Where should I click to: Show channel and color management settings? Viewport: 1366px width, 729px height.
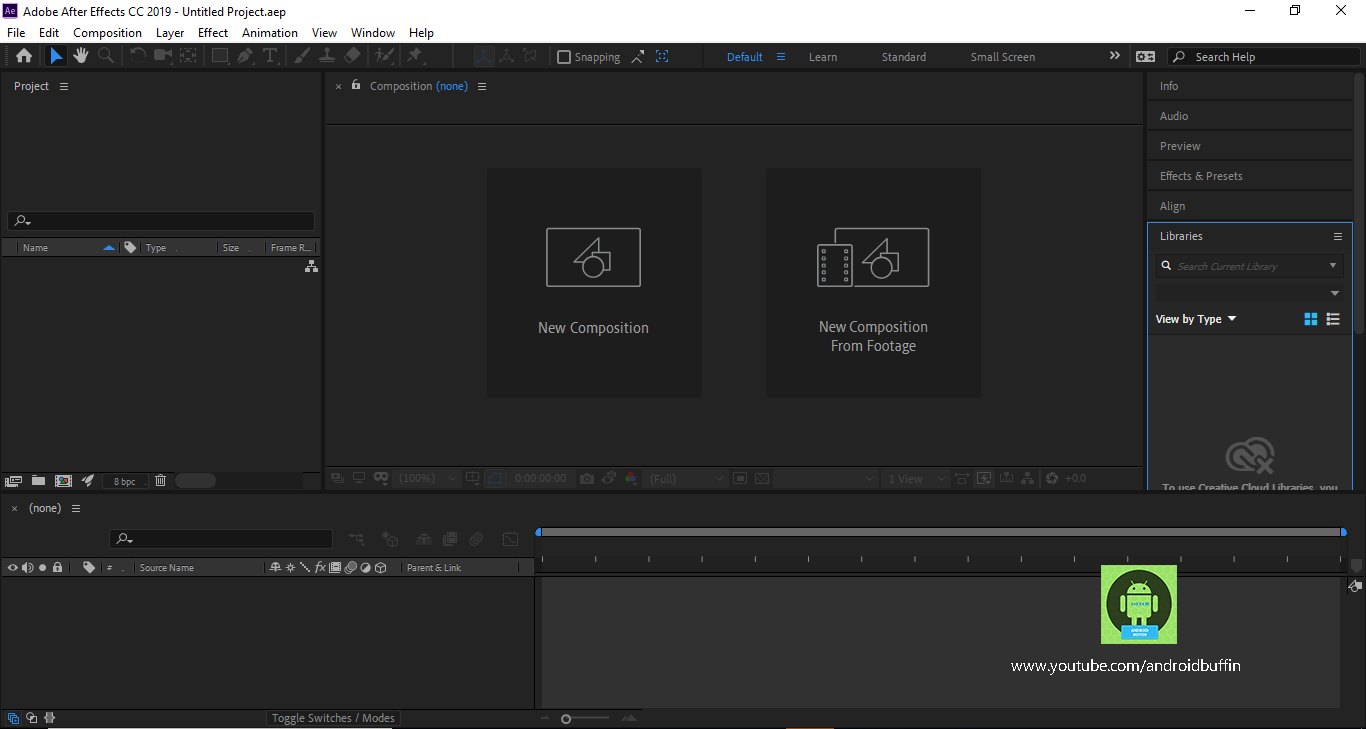point(631,479)
